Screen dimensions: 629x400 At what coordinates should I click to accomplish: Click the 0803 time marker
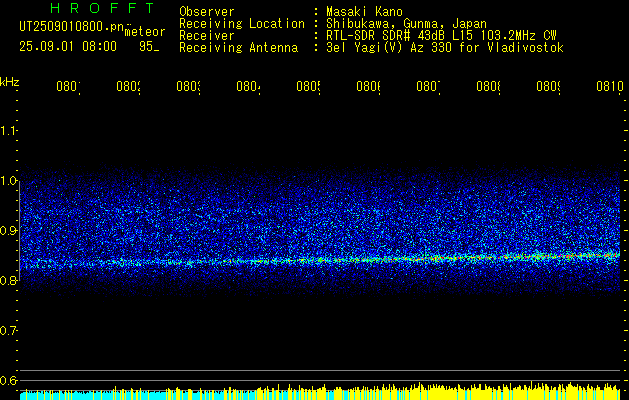pos(189,86)
